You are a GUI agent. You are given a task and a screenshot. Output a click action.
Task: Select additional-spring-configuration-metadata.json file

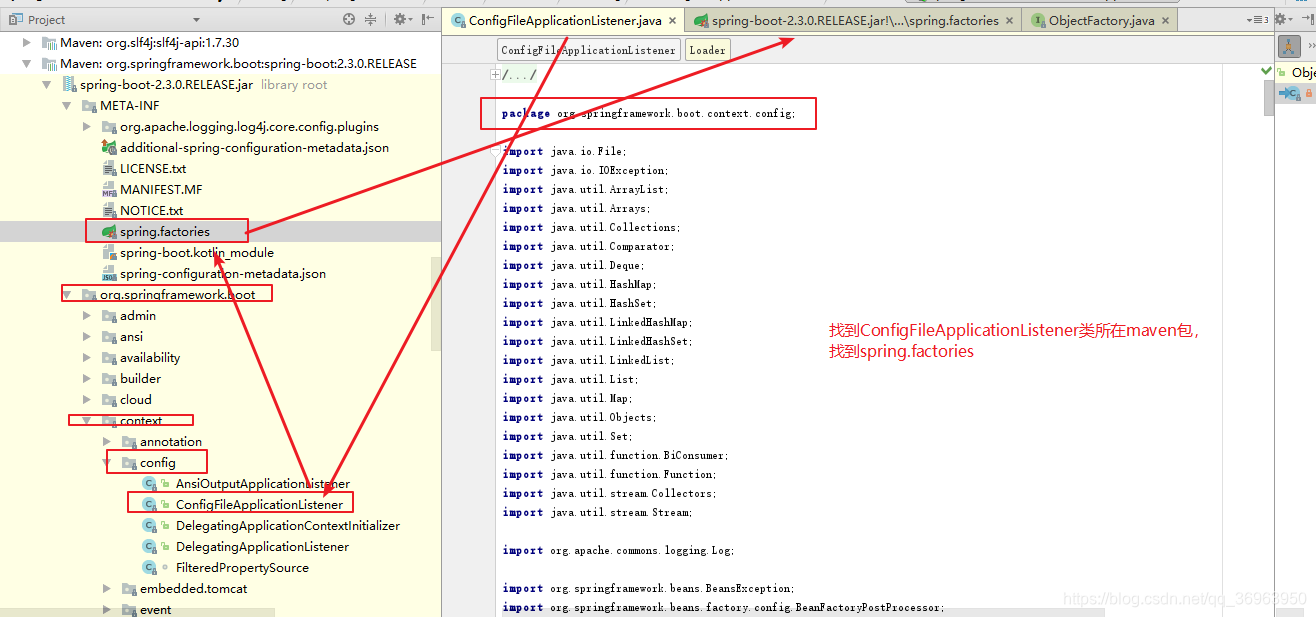(x=254, y=148)
